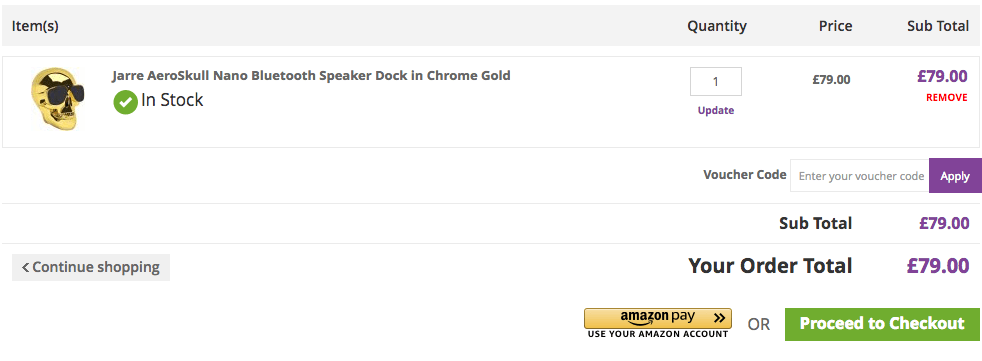The image size is (982, 361).
Task: Click the green In Stock checkmark icon
Action: [x=125, y=102]
